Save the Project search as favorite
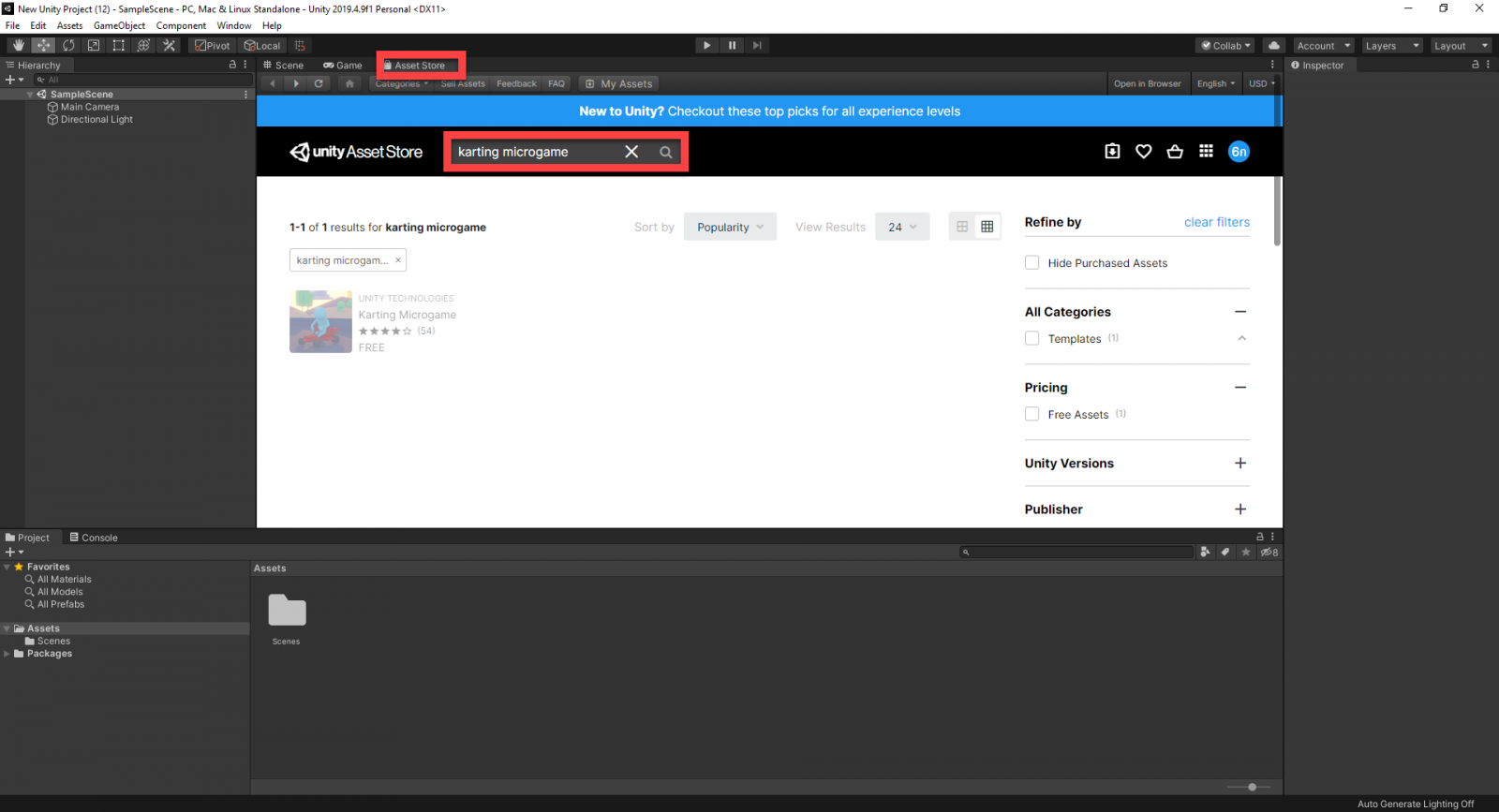 click(x=1245, y=552)
